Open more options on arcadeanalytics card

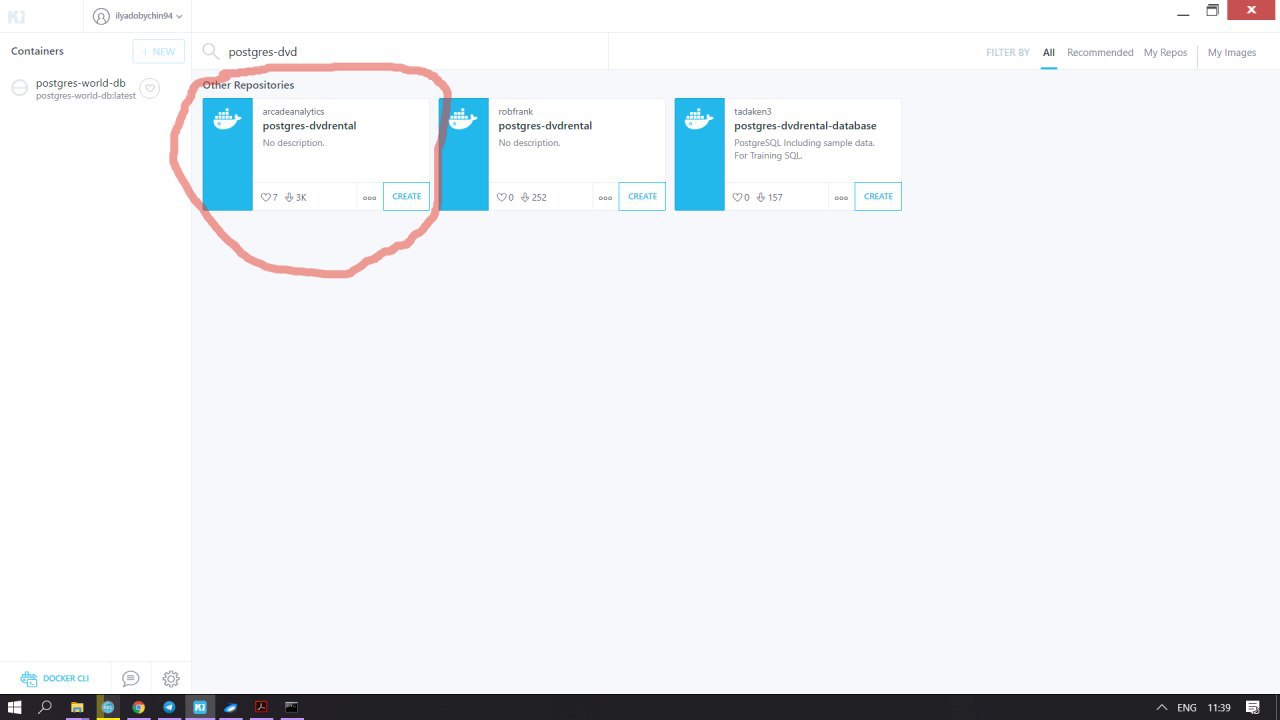click(370, 197)
